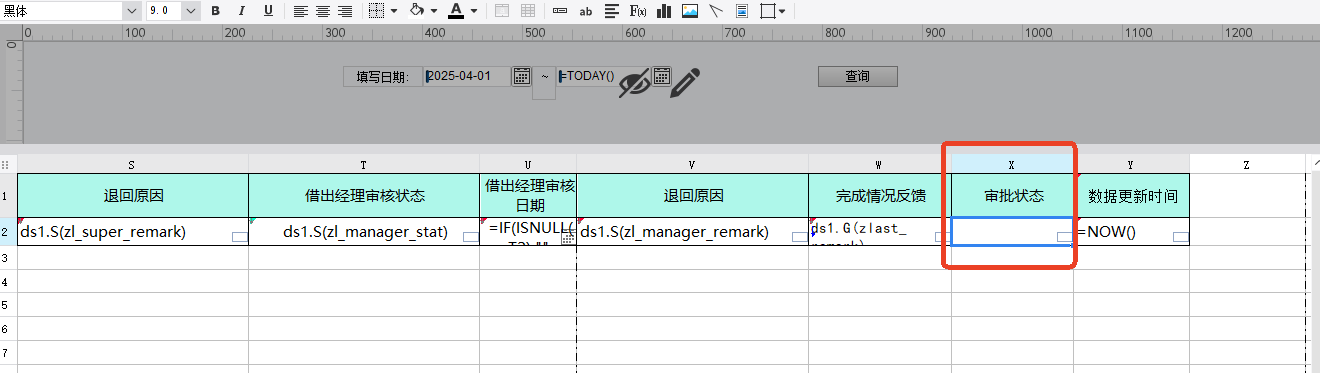The image size is (1320, 373).
Task: Select row header 1
Action: [x=8, y=196]
